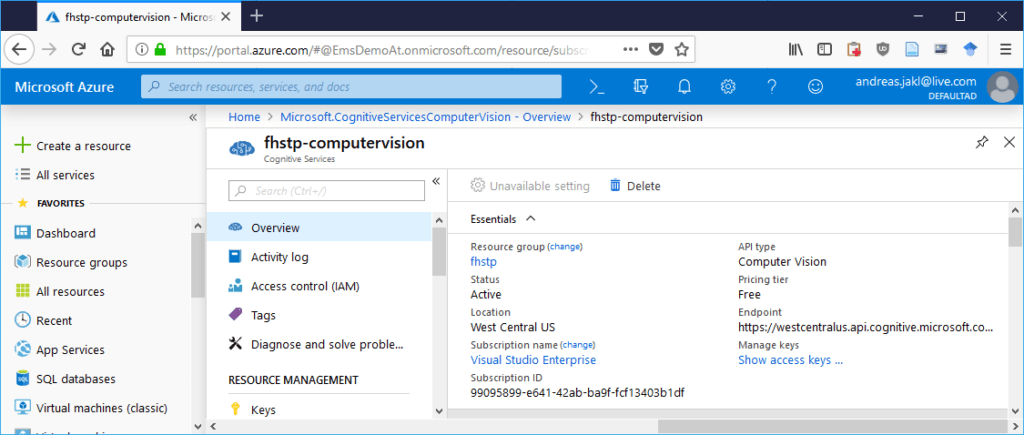Open Visual Studio Enterprise subscription link
This screenshot has height=435, width=1024.
coord(534,360)
